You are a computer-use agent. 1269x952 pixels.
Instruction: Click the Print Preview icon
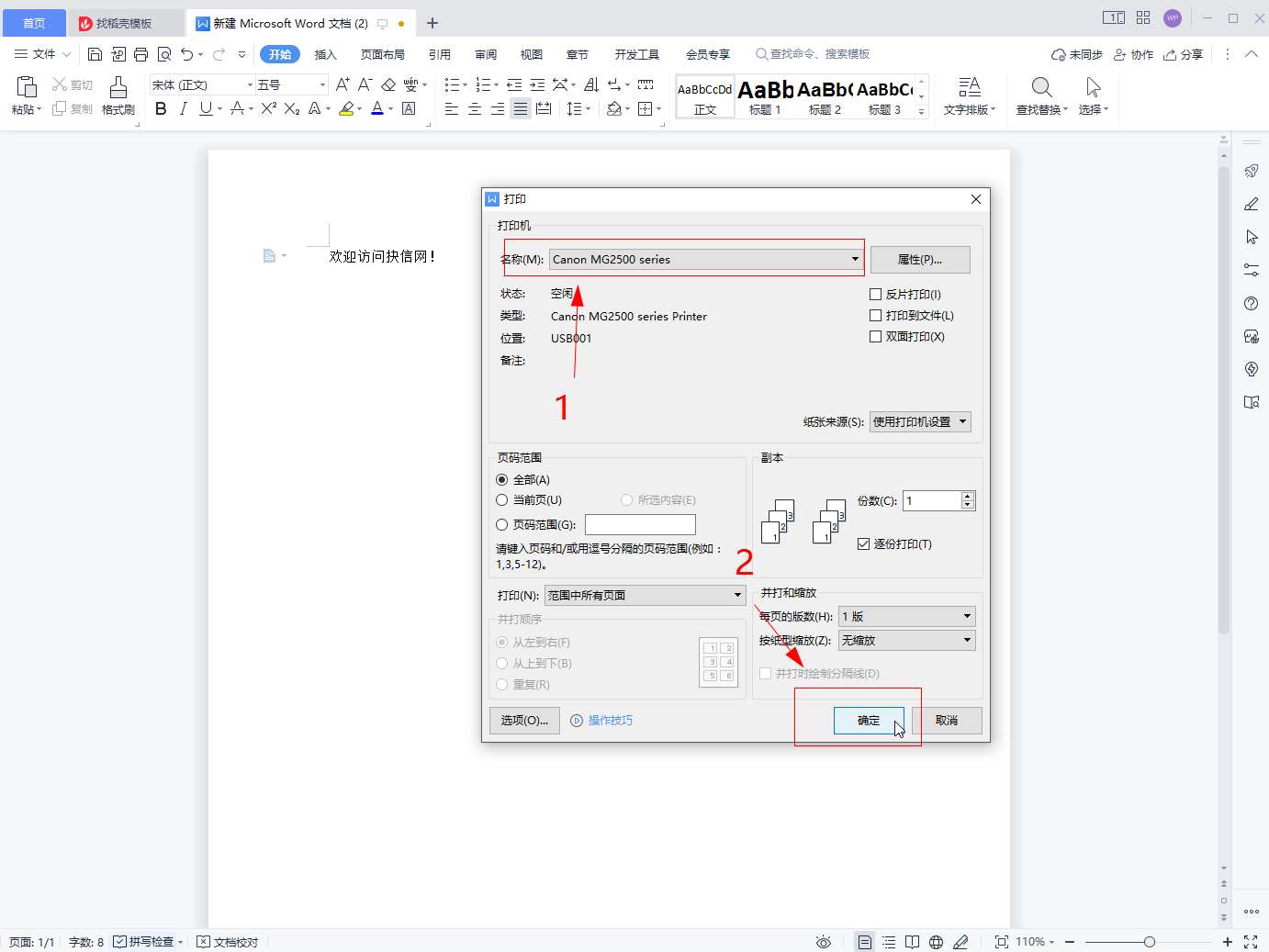tap(164, 53)
